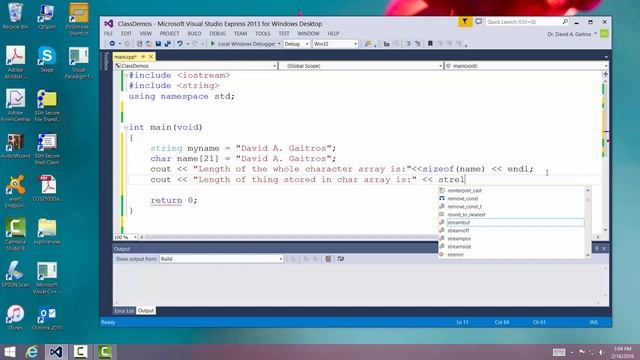
Task: Select the Skype desktop shortcut
Action: coord(47,60)
